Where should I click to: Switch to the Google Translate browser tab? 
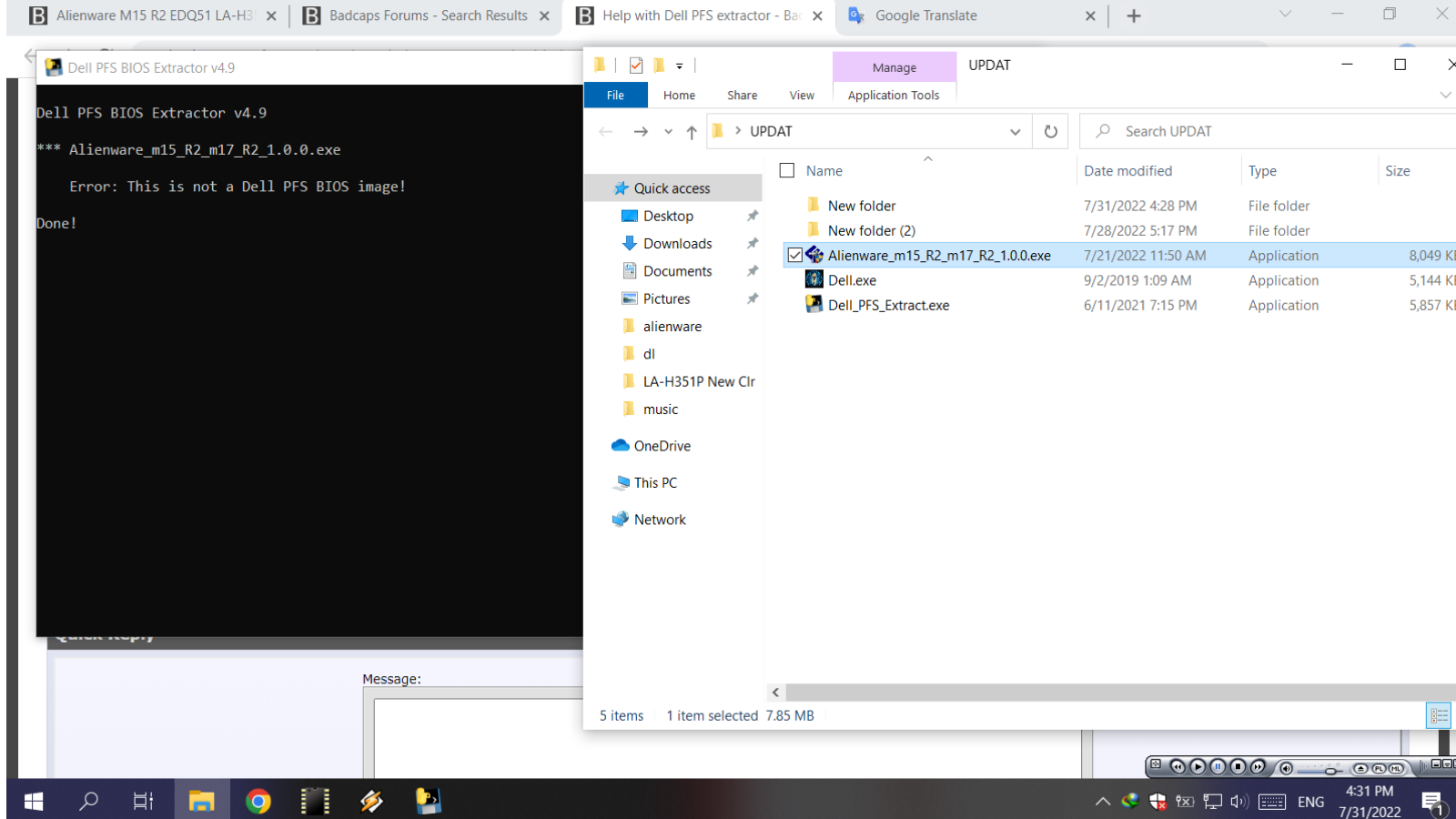(x=925, y=15)
